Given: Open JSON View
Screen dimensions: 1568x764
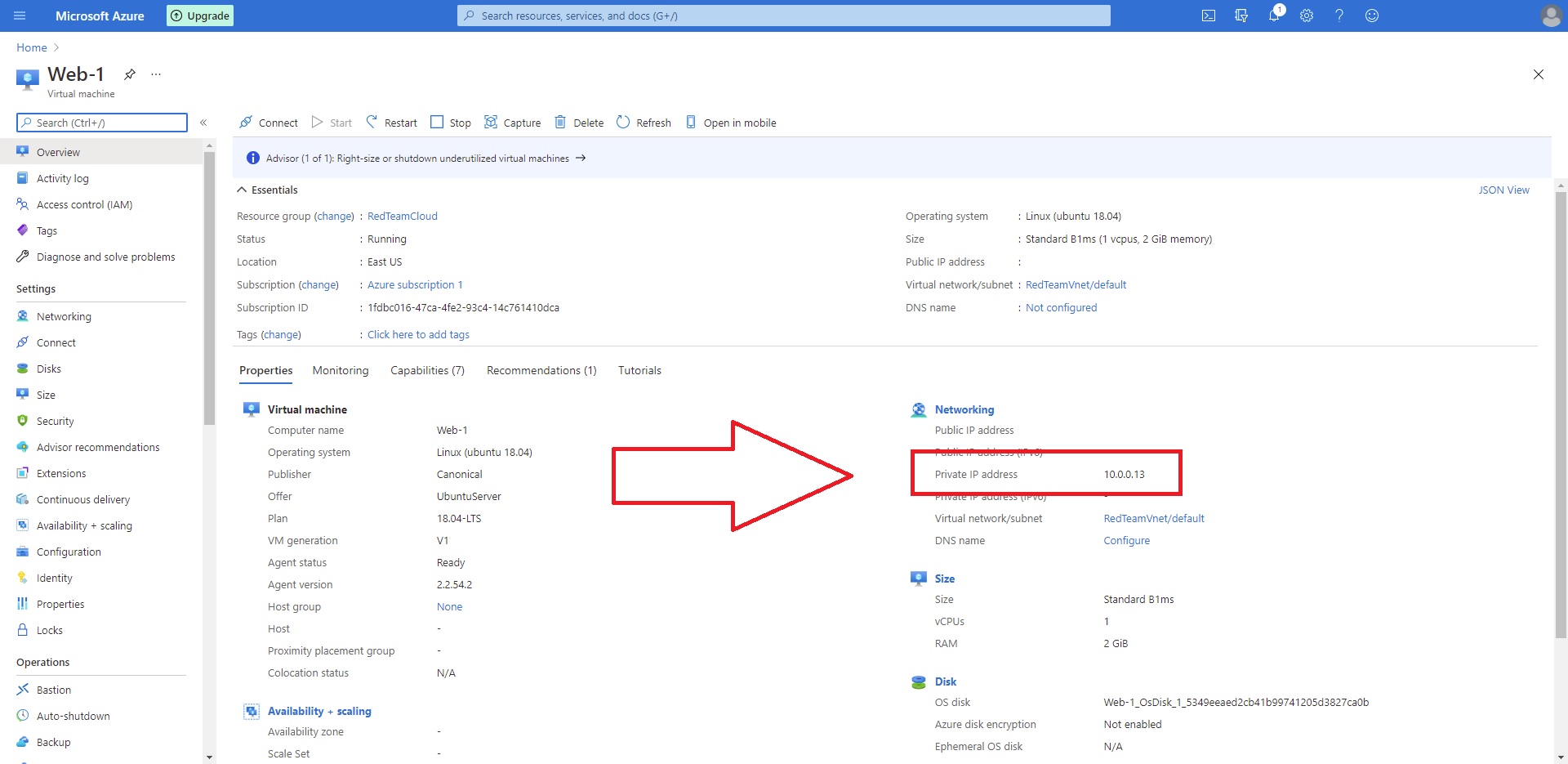Looking at the screenshot, I should click(x=1503, y=190).
